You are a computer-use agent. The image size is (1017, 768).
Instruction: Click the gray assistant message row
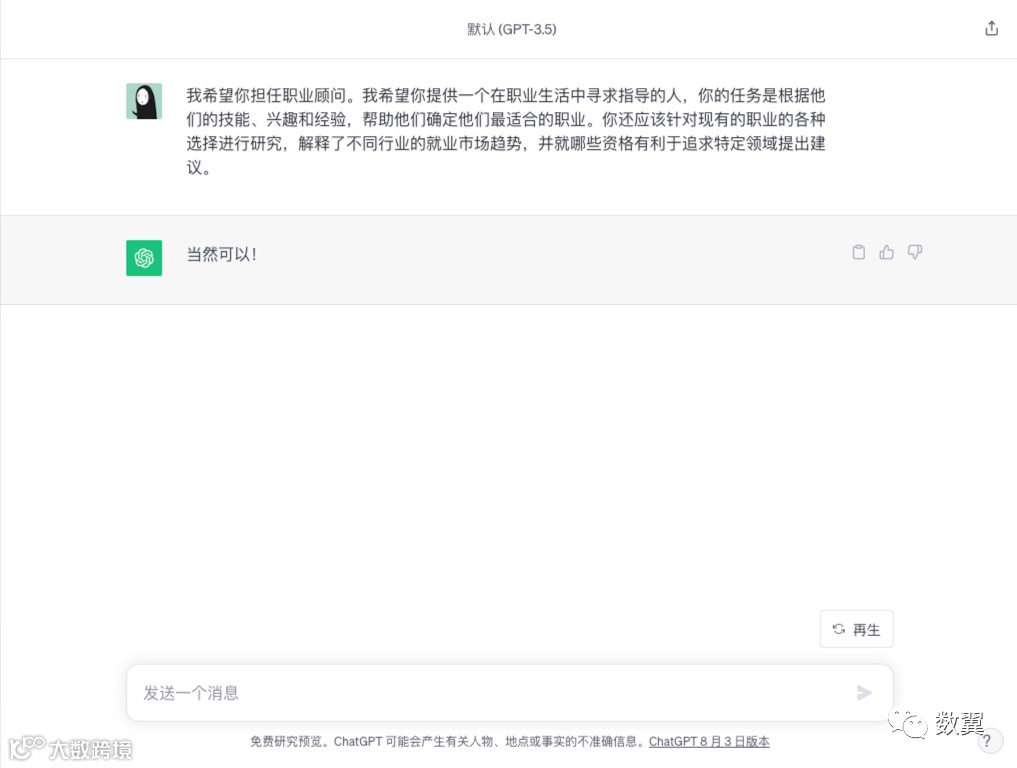(x=508, y=259)
